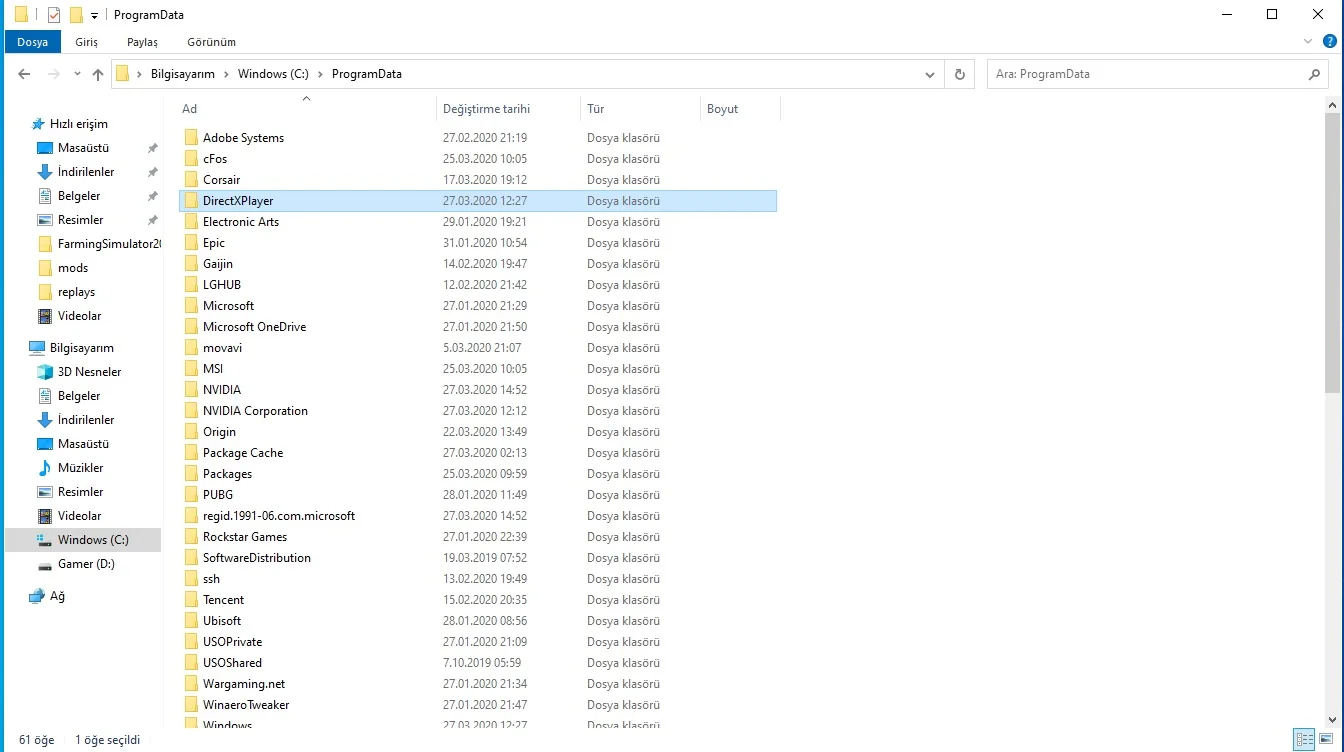This screenshot has height=752, width=1344.
Task: Open İndirilenler under Hızlı erişim
Action: tap(86, 172)
